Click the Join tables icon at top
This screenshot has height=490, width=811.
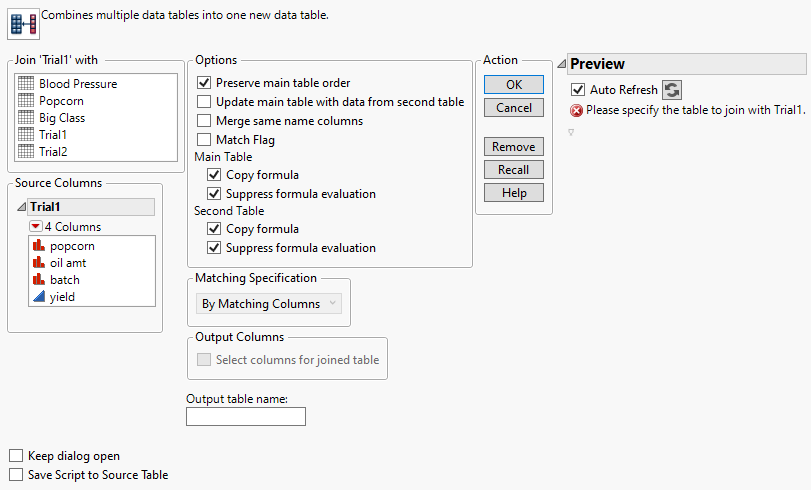[22, 22]
